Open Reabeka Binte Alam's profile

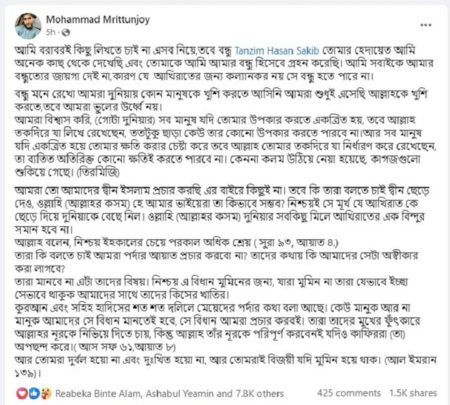coord(98,394)
